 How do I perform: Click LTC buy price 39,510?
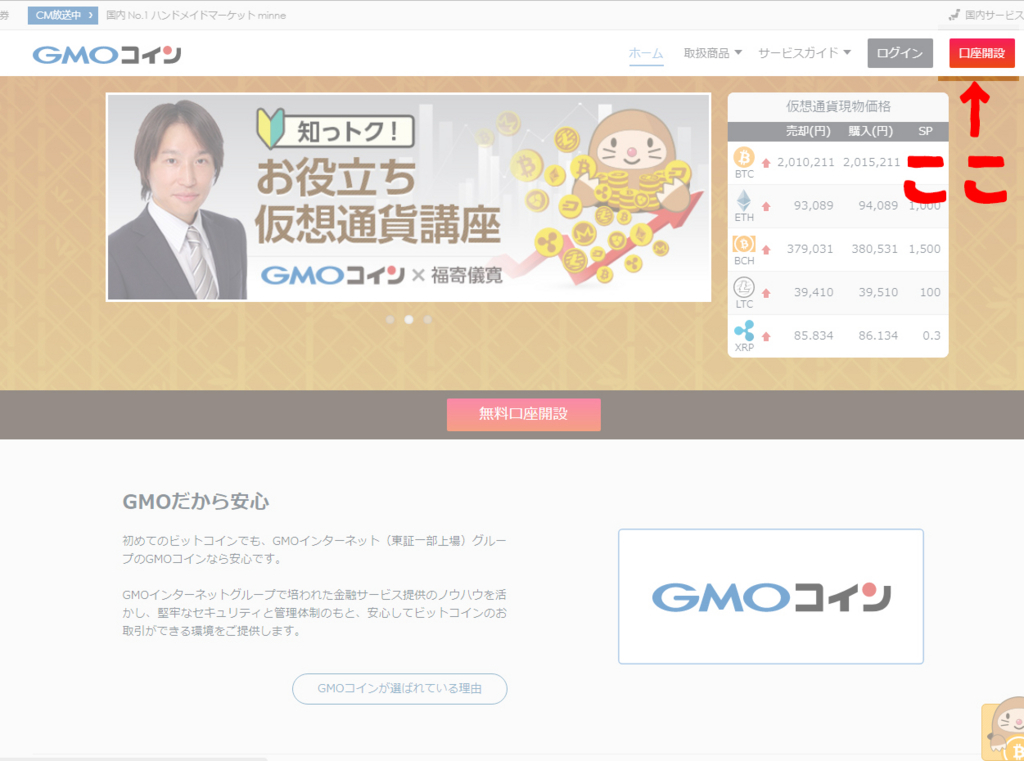(x=878, y=292)
